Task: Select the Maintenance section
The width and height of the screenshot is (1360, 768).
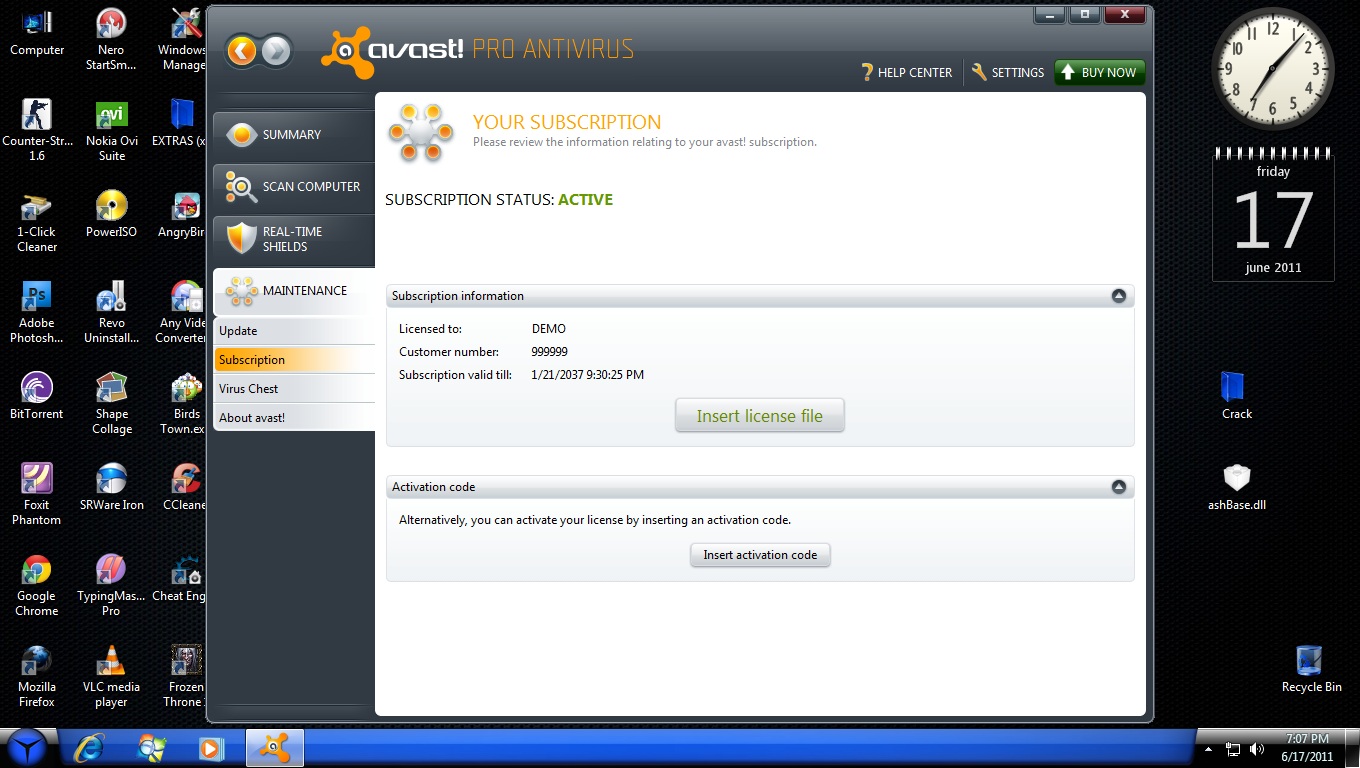Action: tap(293, 291)
